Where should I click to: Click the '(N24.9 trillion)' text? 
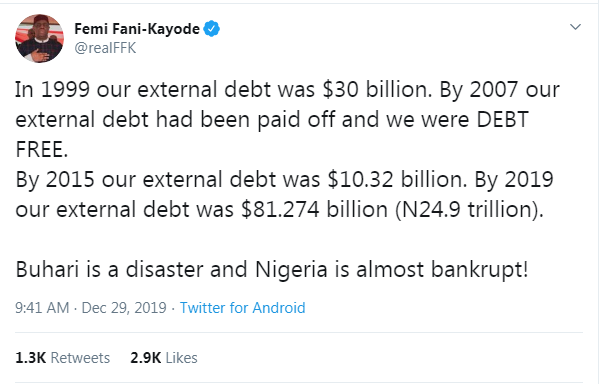(x=470, y=210)
